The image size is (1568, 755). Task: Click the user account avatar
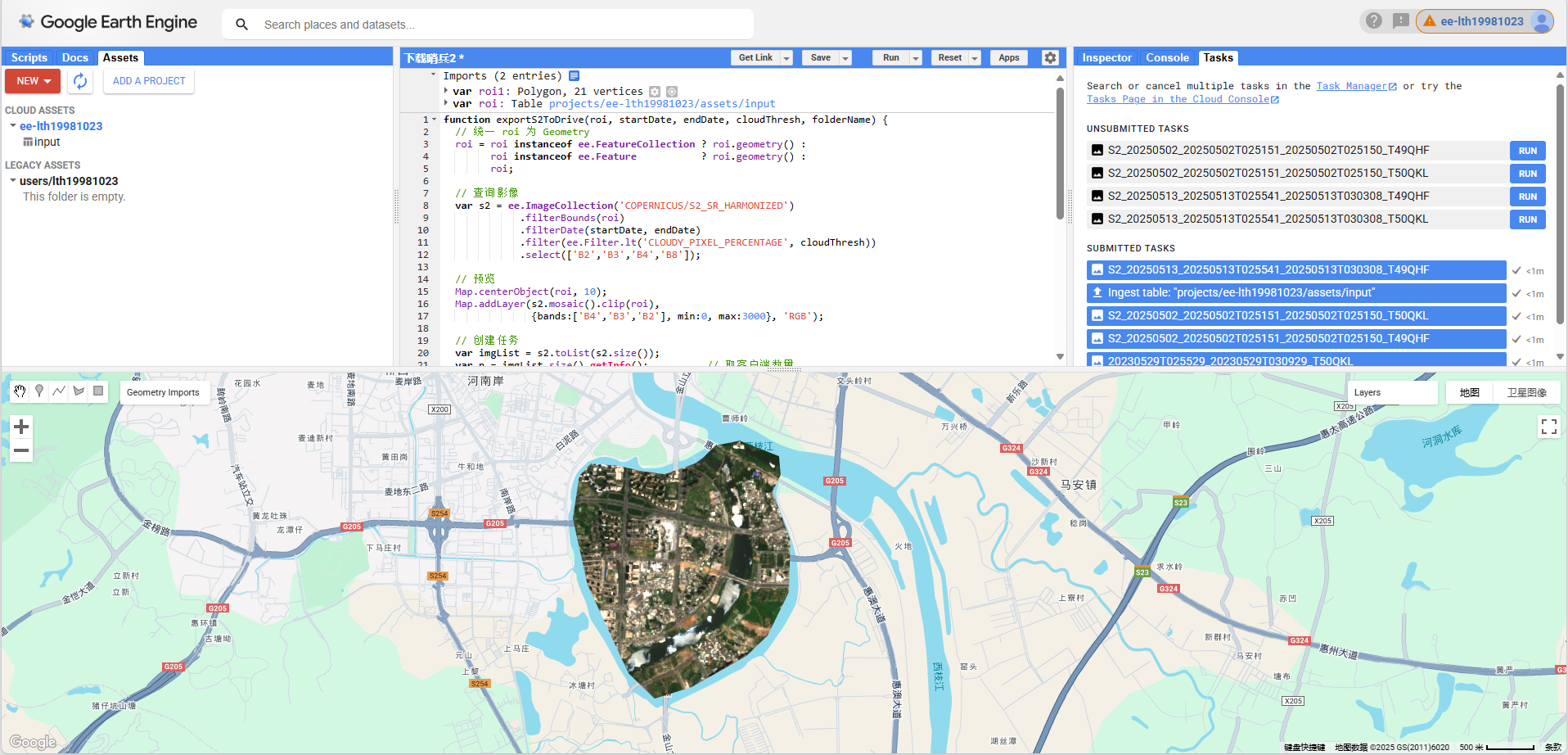[1541, 21]
